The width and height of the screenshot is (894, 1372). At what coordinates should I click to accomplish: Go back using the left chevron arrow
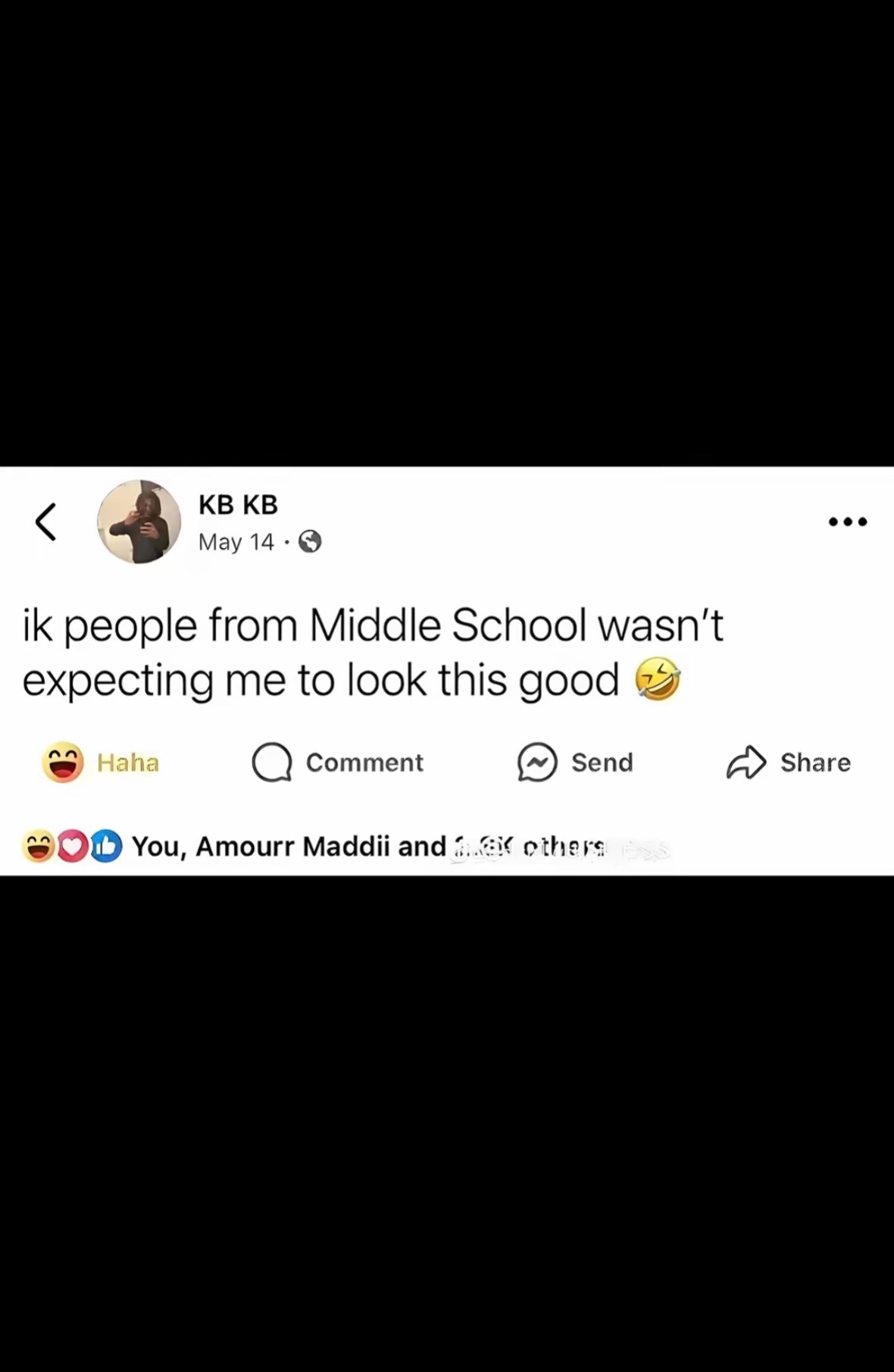click(x=45, y=522)
